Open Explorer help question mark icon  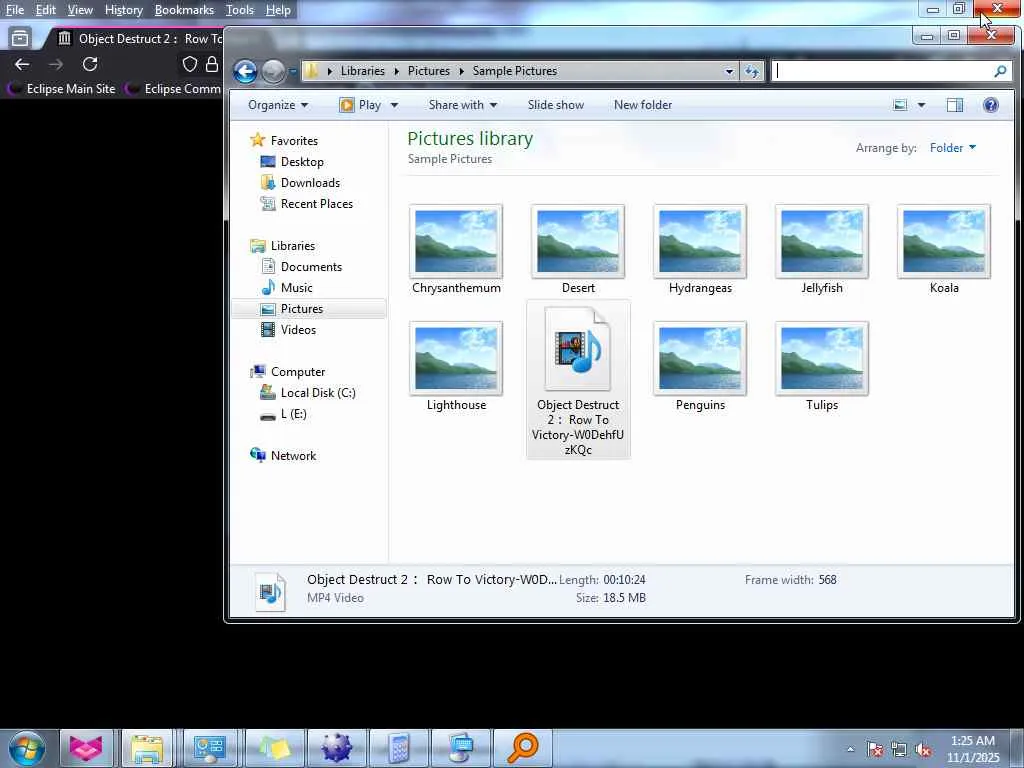[x=991, y=105]
